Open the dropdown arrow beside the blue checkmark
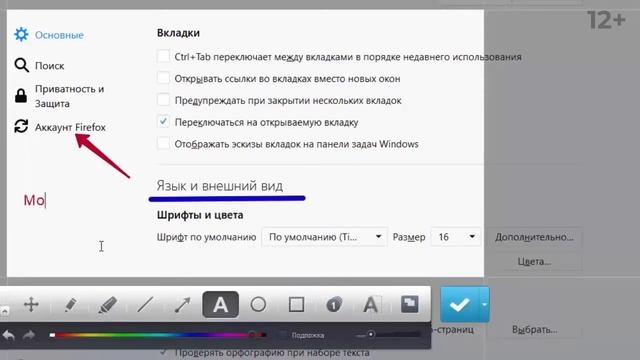 pyautogui.click(x=484, y=304)
